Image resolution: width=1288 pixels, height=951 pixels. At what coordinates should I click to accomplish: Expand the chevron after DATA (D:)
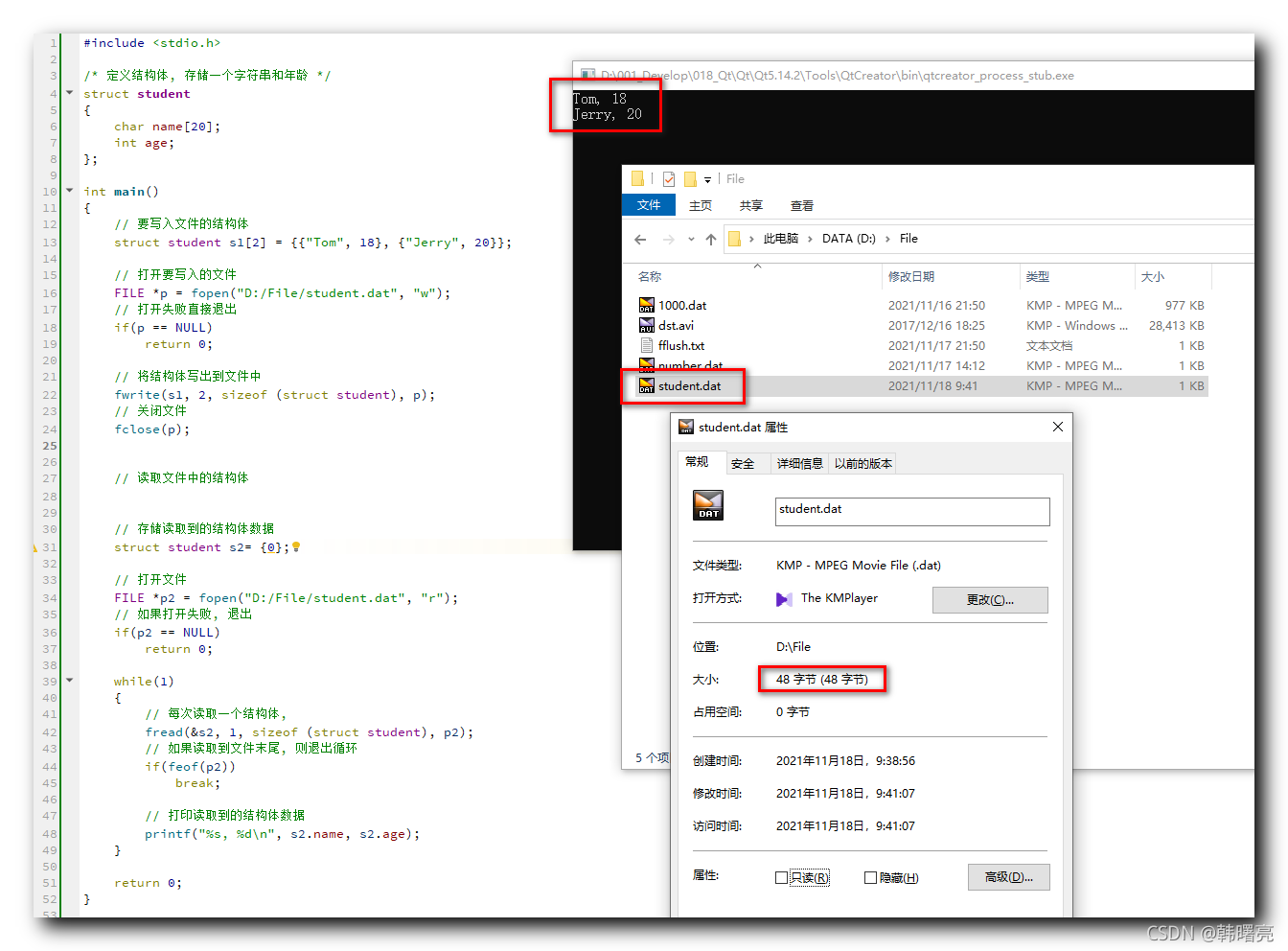(887, 240)
